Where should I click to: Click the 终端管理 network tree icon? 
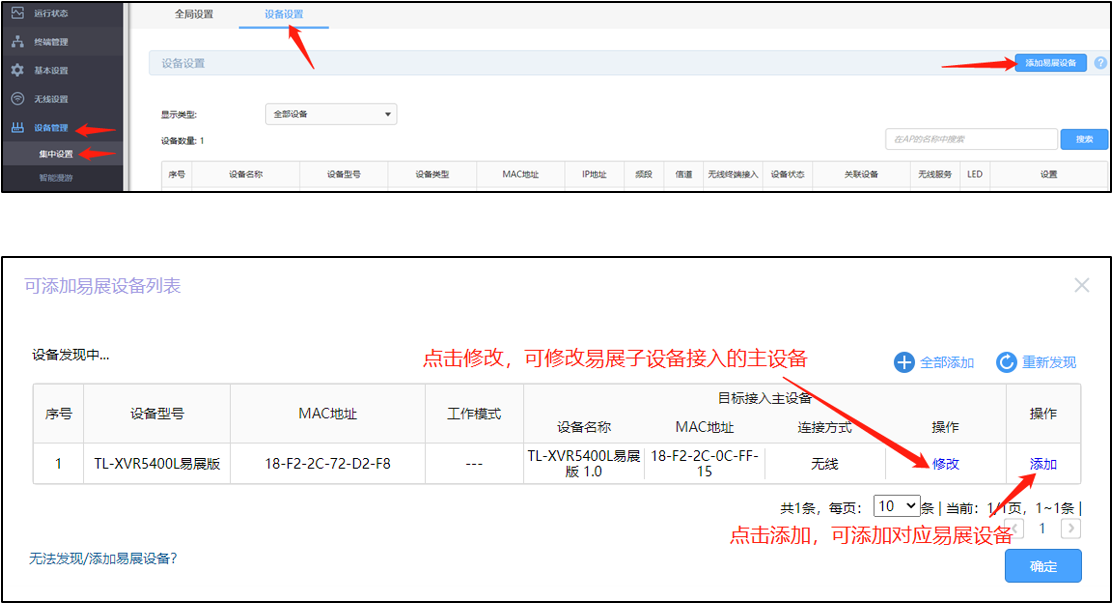tap(17, 42)
